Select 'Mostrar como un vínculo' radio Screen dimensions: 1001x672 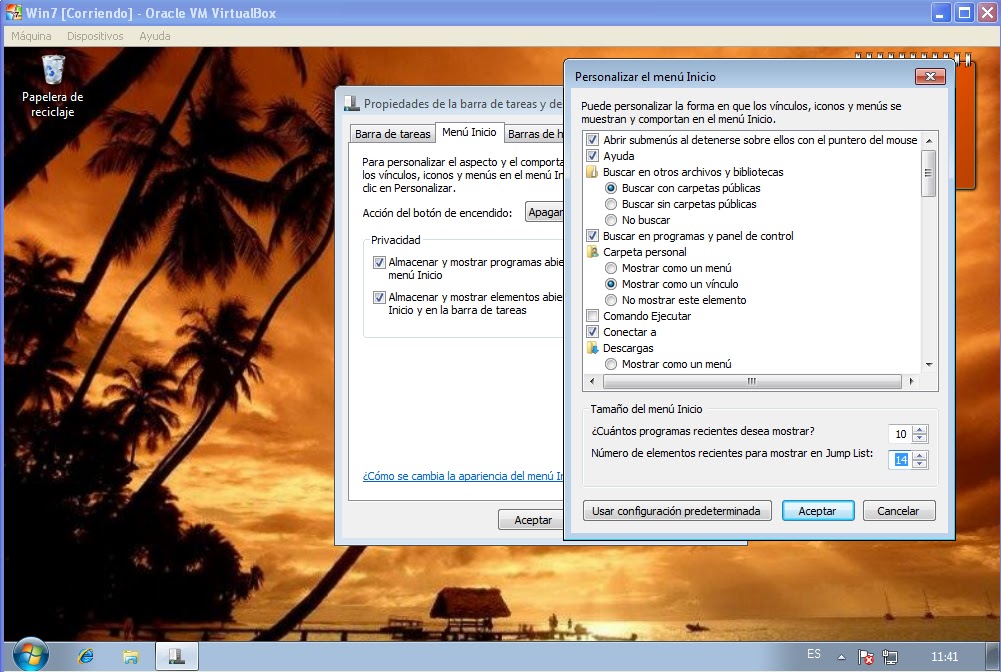[611, 284]
